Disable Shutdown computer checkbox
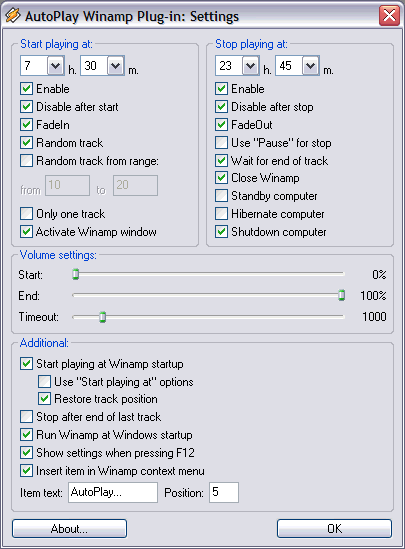The image size is (405, 549). [x=222, y=231]
